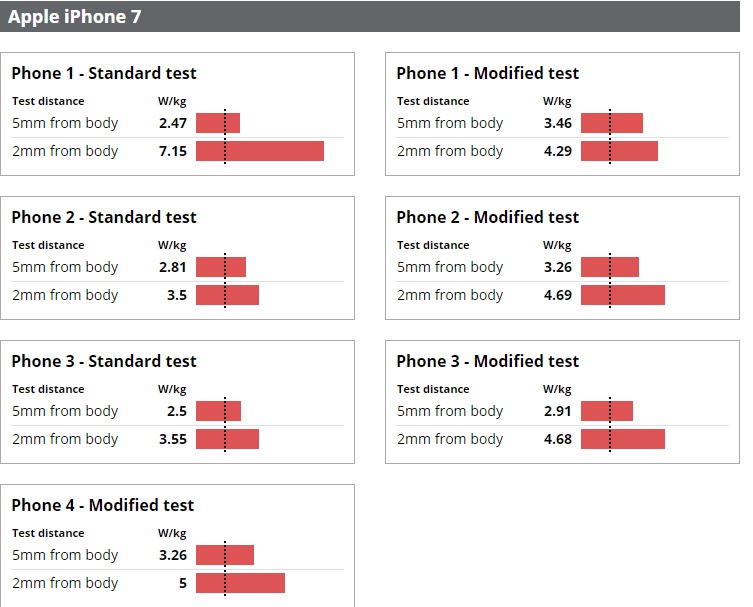Click the 4.29 W/kg red bar
753x607 pixels.
[x=619, y=151]
